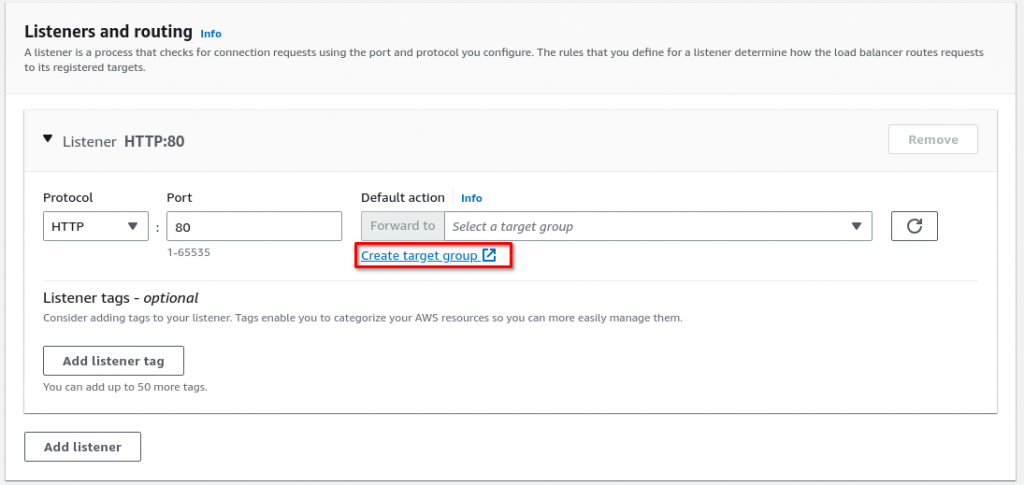Screen dimensions: 1024x485
Task: Click the Add listener tag button
Action: coord(113,361)
